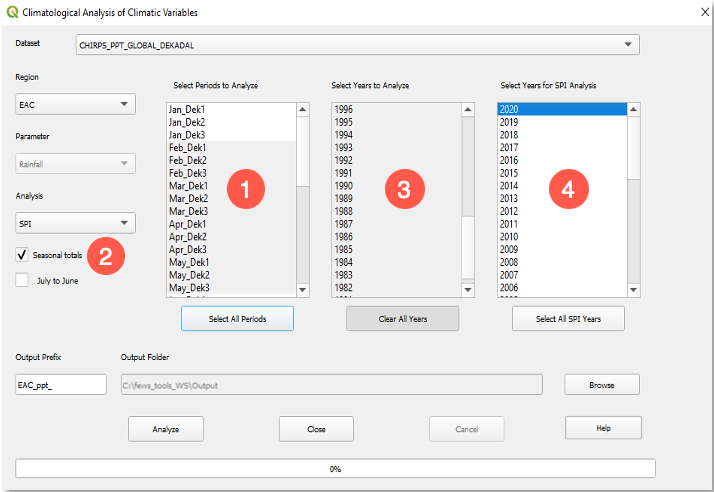Click into the Output Prefix field
Viewport: 714px width, 492px height.
click(x=61, y=385)
